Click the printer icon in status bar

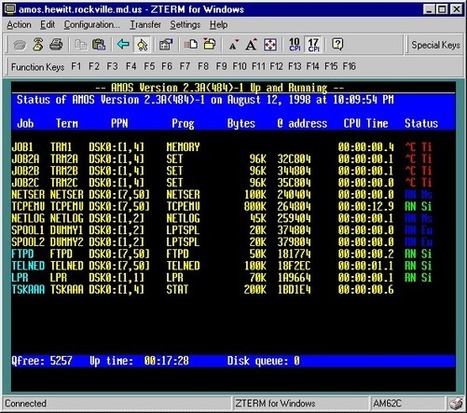(x=456, y=404)
